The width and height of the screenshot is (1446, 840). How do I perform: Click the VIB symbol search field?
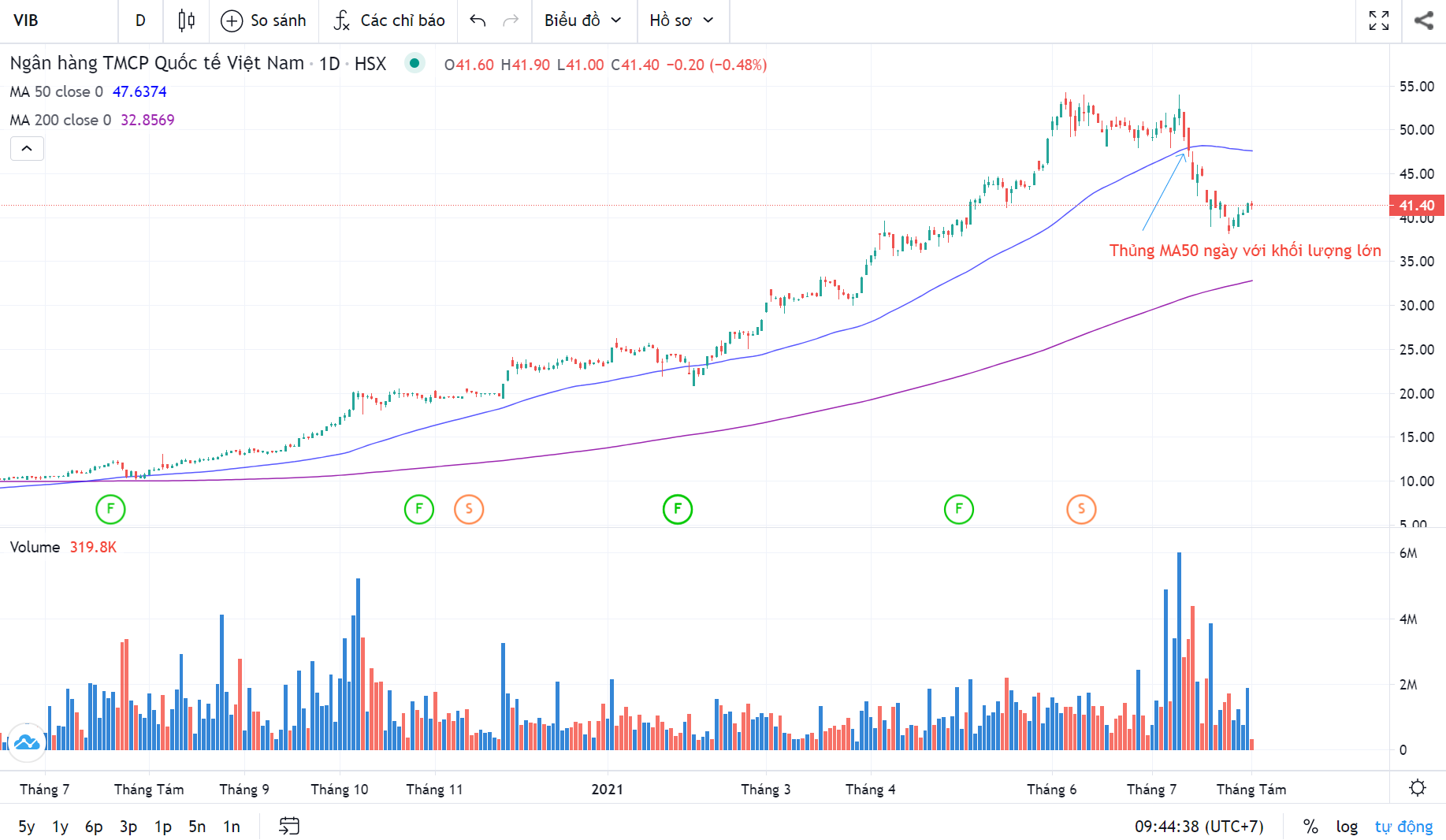(x=59, y=20)
